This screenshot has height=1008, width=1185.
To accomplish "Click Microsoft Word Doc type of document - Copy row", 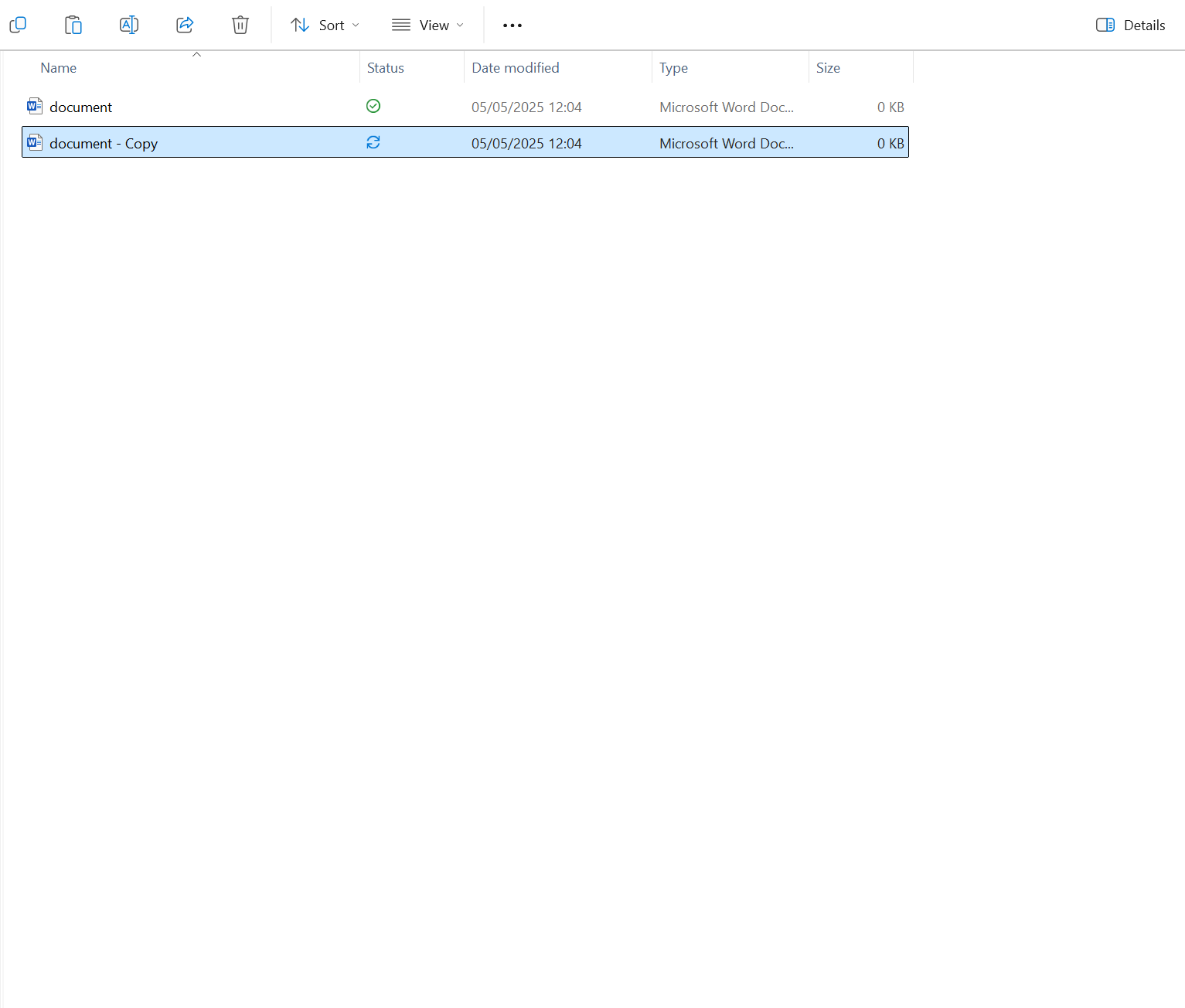I will [x=727, y=143].
